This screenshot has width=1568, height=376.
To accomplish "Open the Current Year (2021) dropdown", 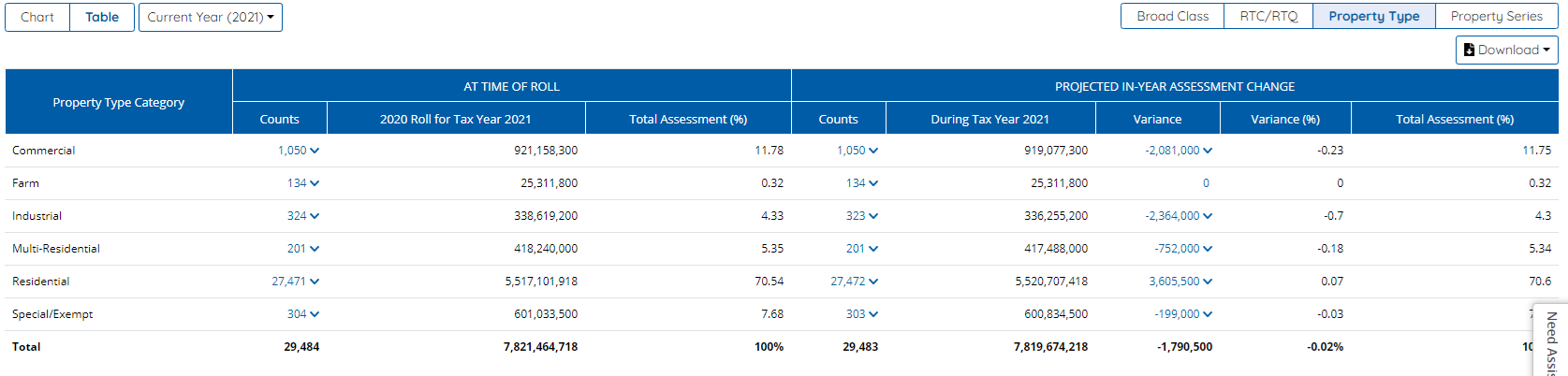I will click(x=211, y=17).
